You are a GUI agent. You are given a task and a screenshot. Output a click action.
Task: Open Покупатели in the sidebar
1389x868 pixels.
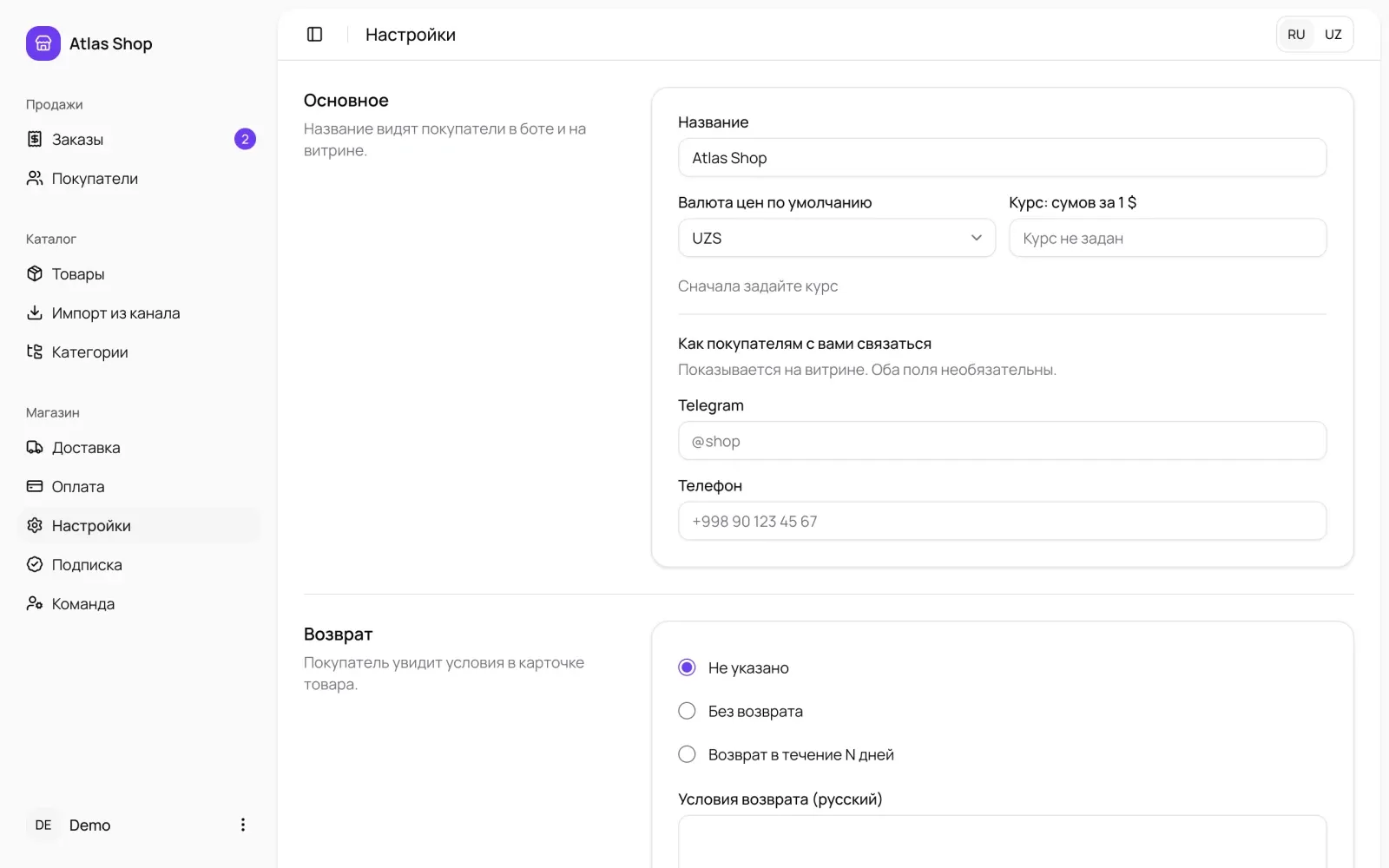click(139, 178)
